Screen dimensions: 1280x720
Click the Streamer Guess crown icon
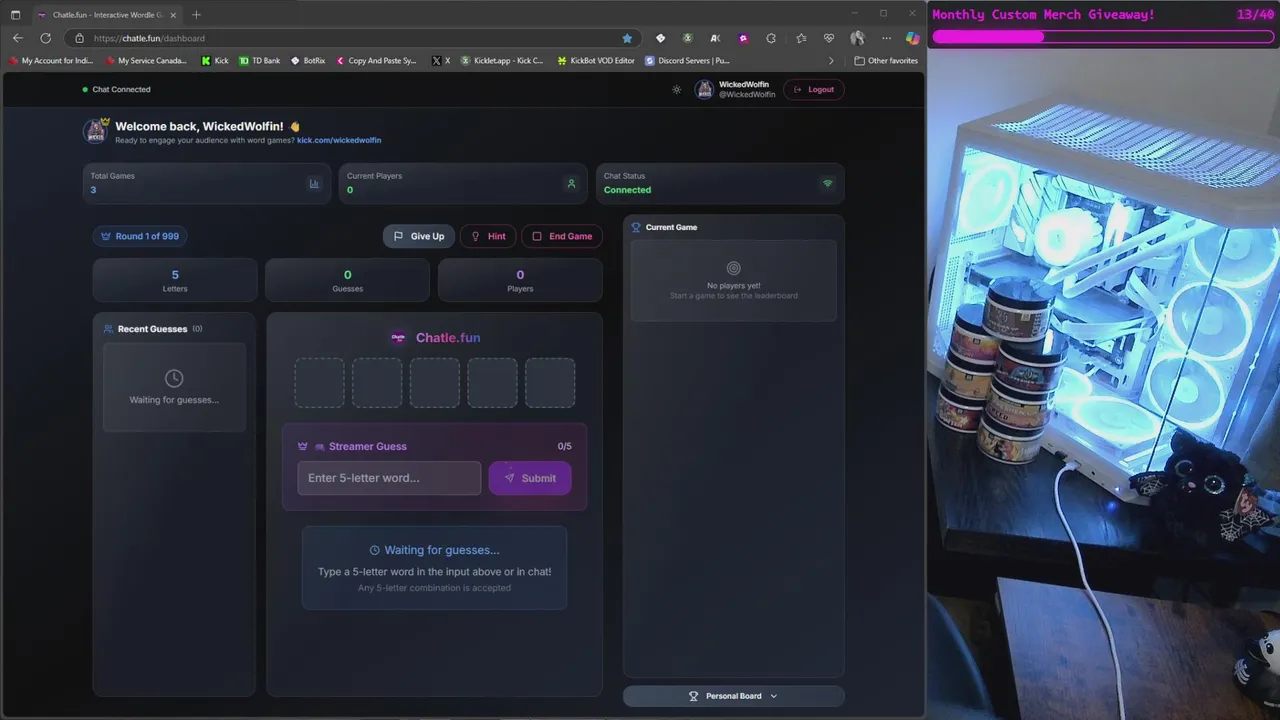click(x=302, y=447)
